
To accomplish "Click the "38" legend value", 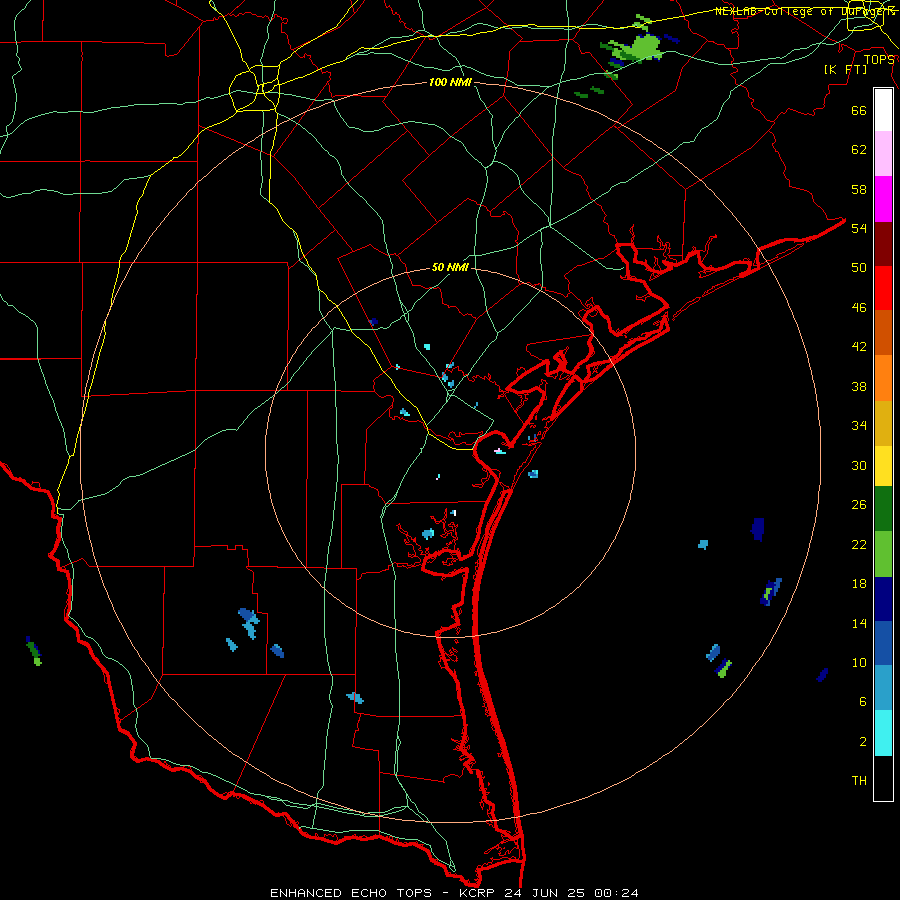I will tap(859, 386).
